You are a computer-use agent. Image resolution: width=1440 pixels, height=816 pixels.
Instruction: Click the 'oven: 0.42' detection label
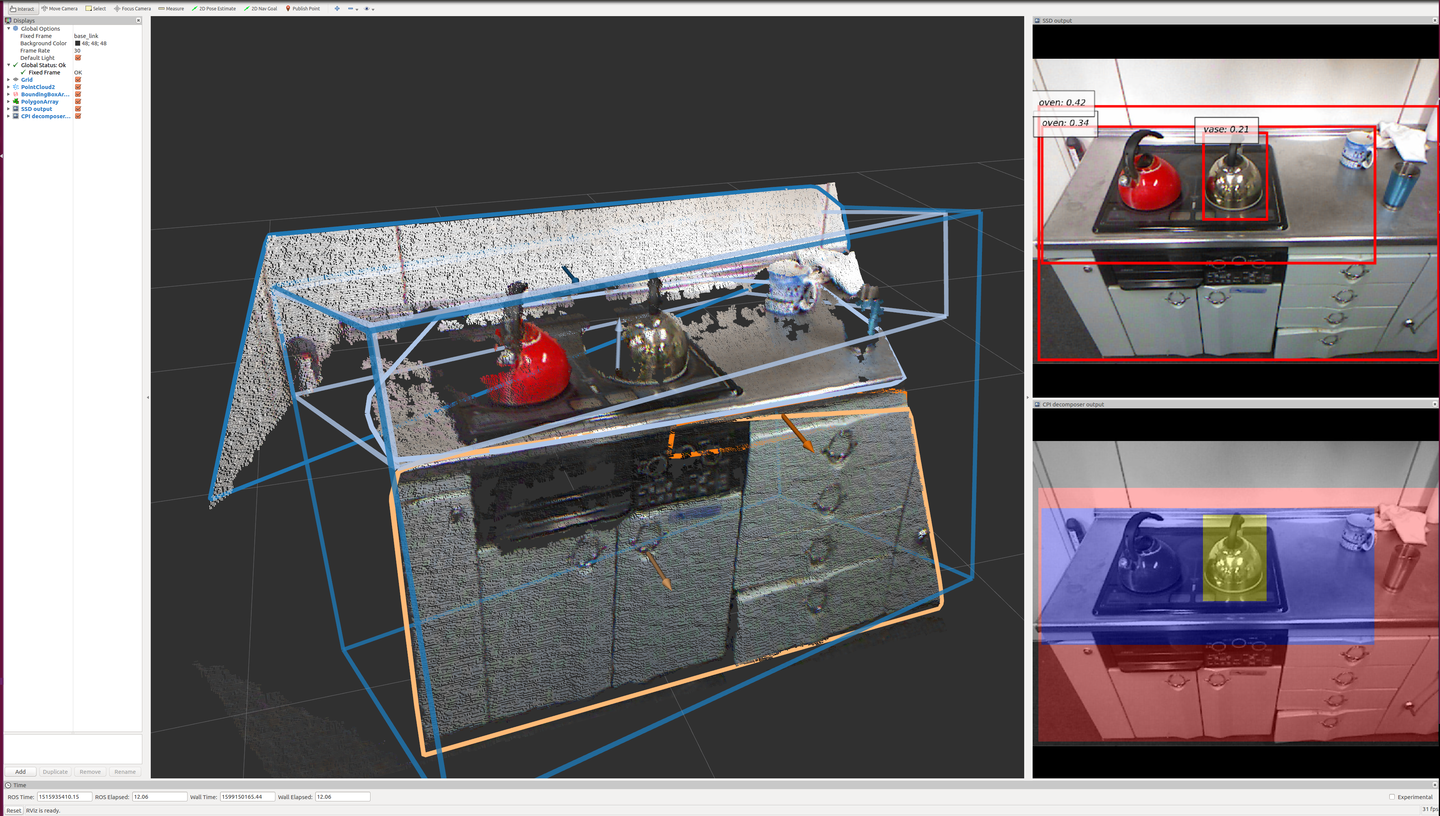coord(1062,103)
